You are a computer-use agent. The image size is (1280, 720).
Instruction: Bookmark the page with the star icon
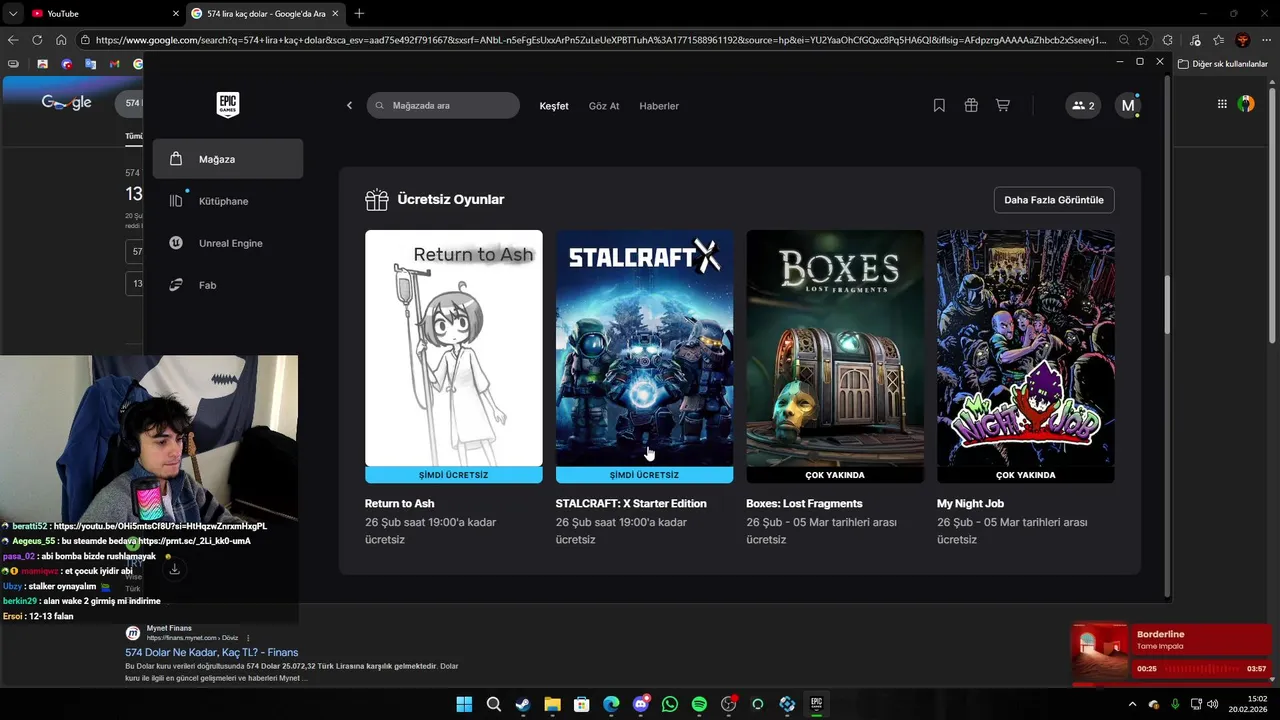click(x=1142, y=40)
